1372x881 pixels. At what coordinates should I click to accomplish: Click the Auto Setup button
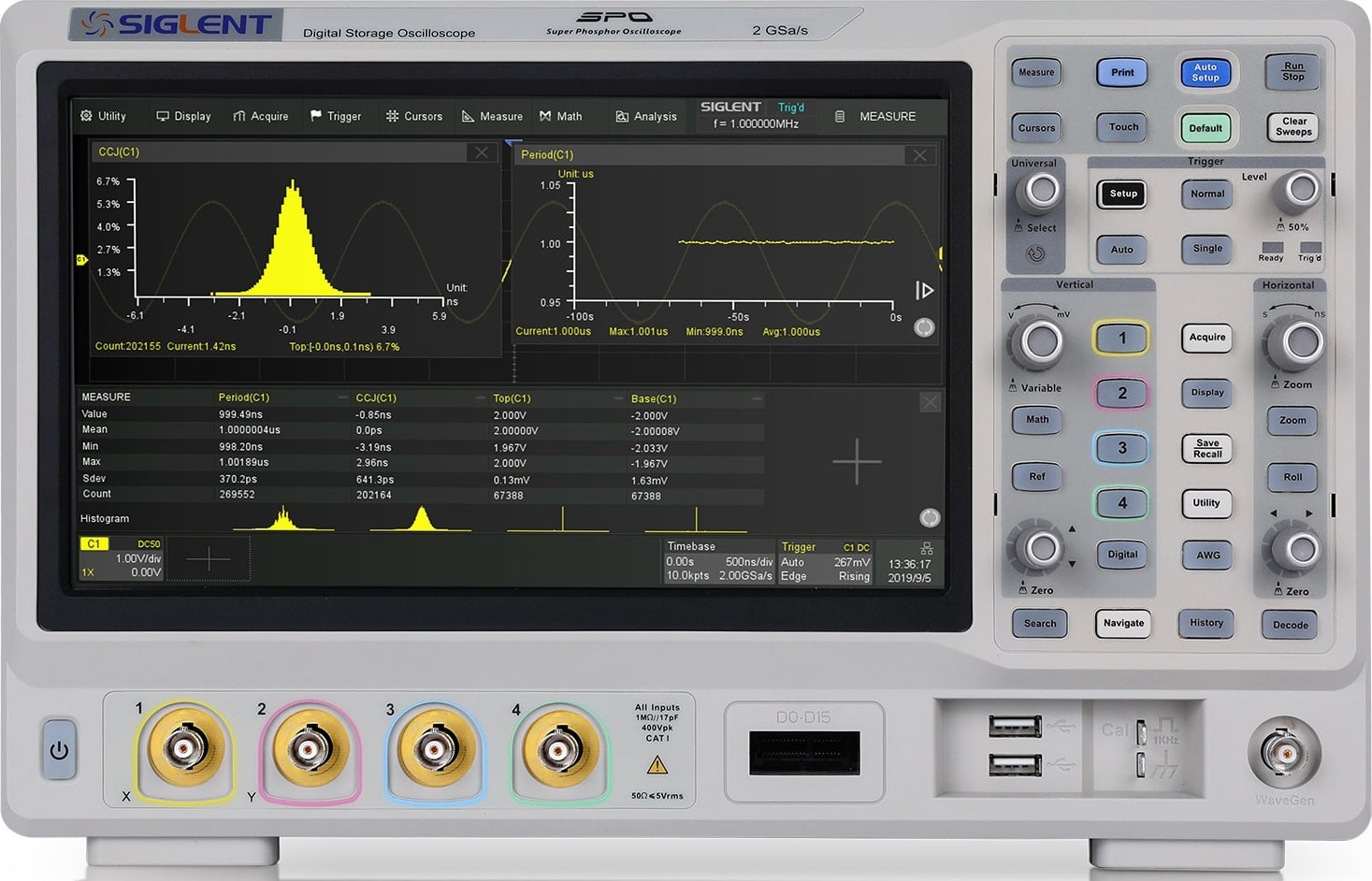tap(1206, 72)
